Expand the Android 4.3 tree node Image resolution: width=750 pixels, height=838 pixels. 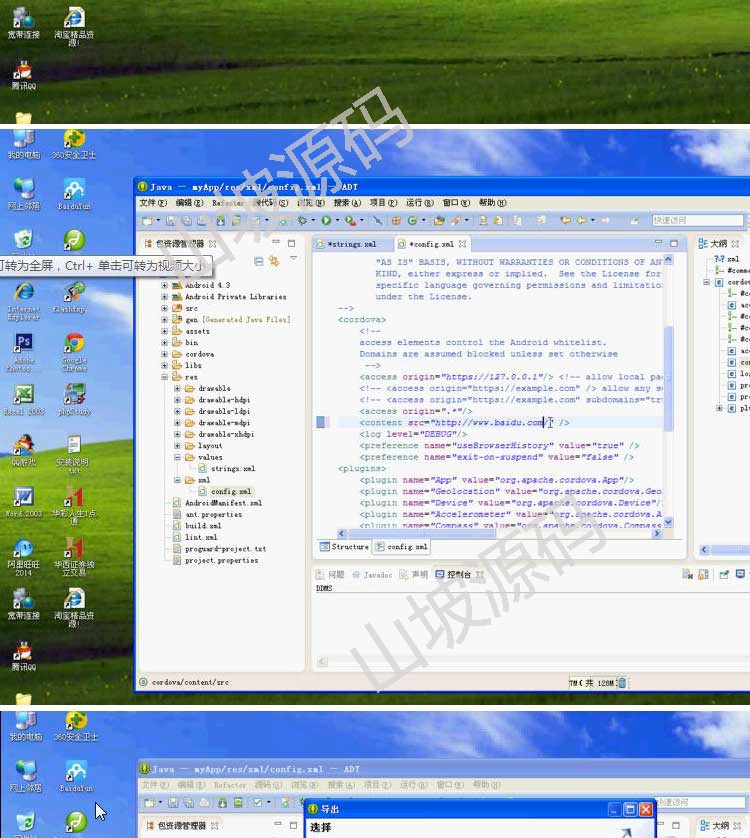pyautogui.click(x=165, y=285)
